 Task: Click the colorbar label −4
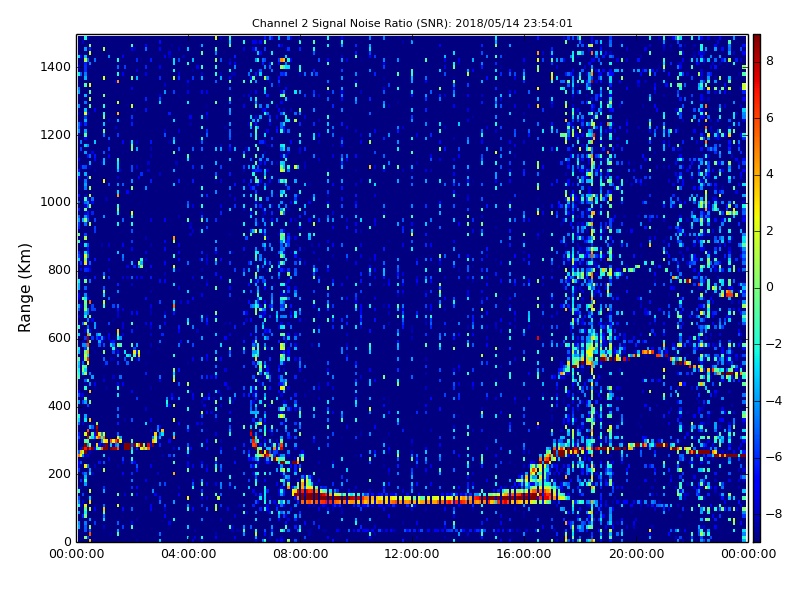pos(774,401)
